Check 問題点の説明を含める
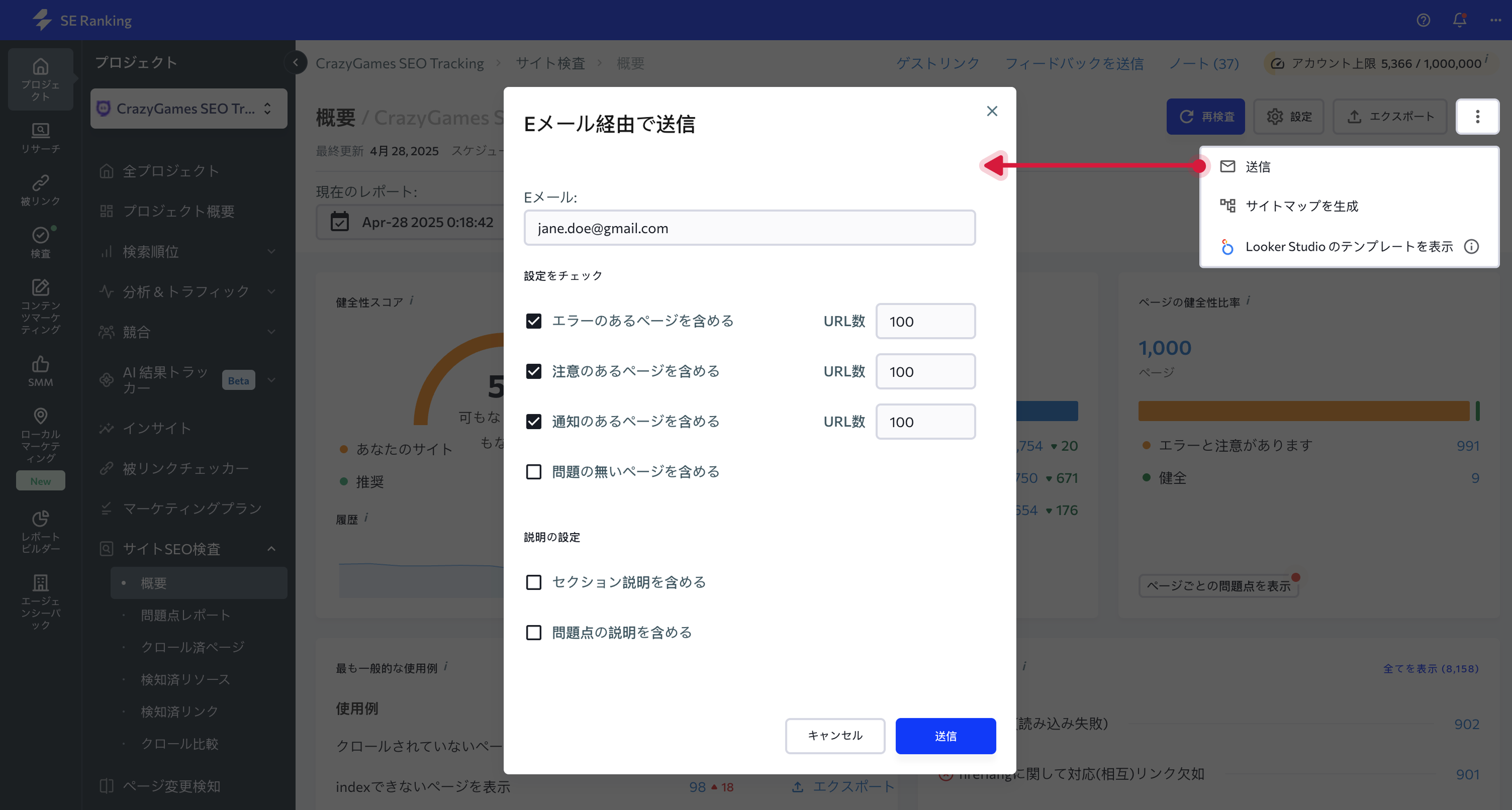This screenshot has width=1512, height=810. [x=533, y=632]
